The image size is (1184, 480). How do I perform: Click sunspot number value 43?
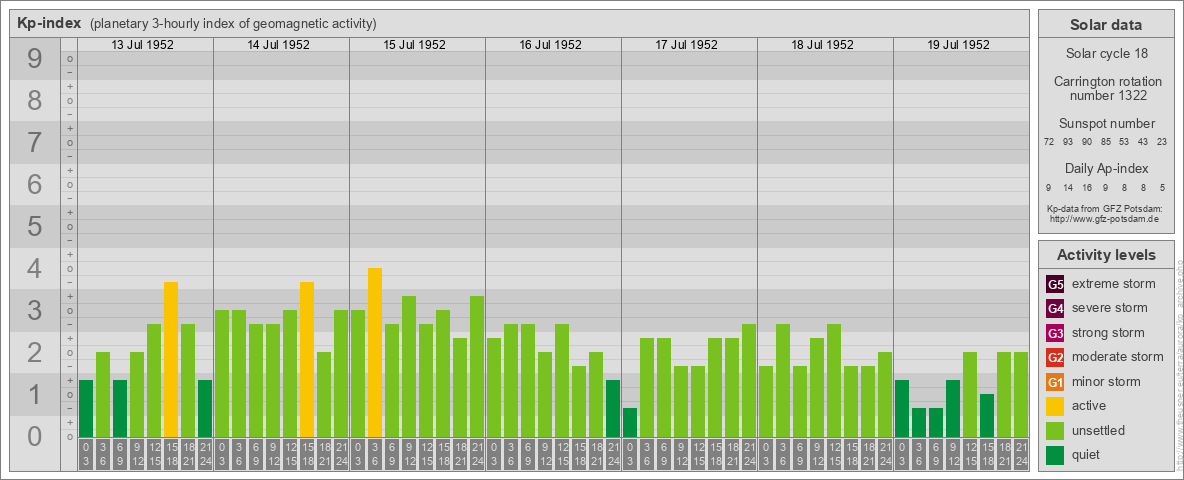[x=1143, y=142]
